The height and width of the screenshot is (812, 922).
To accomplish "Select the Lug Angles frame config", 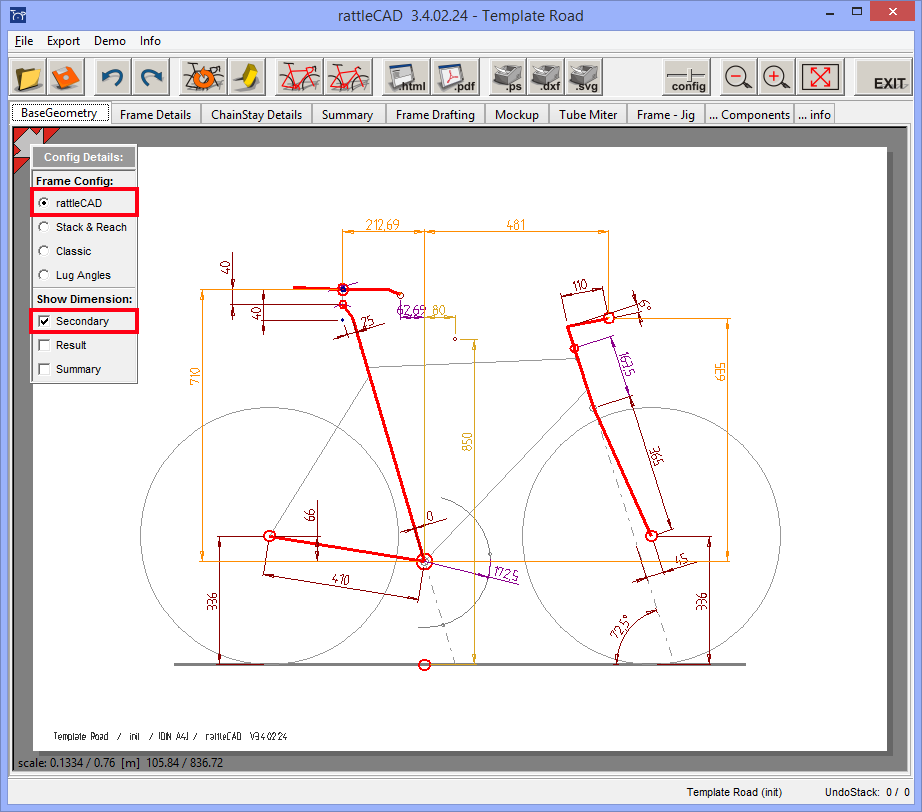I will (44, 275).
